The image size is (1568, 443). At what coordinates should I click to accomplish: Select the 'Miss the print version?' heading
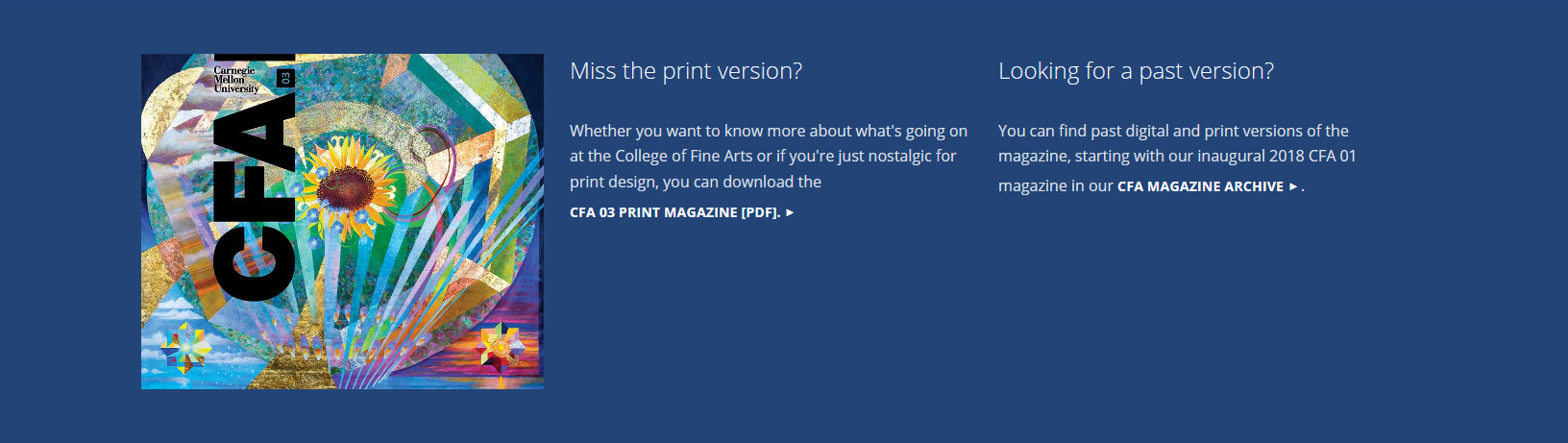(686, 71)
